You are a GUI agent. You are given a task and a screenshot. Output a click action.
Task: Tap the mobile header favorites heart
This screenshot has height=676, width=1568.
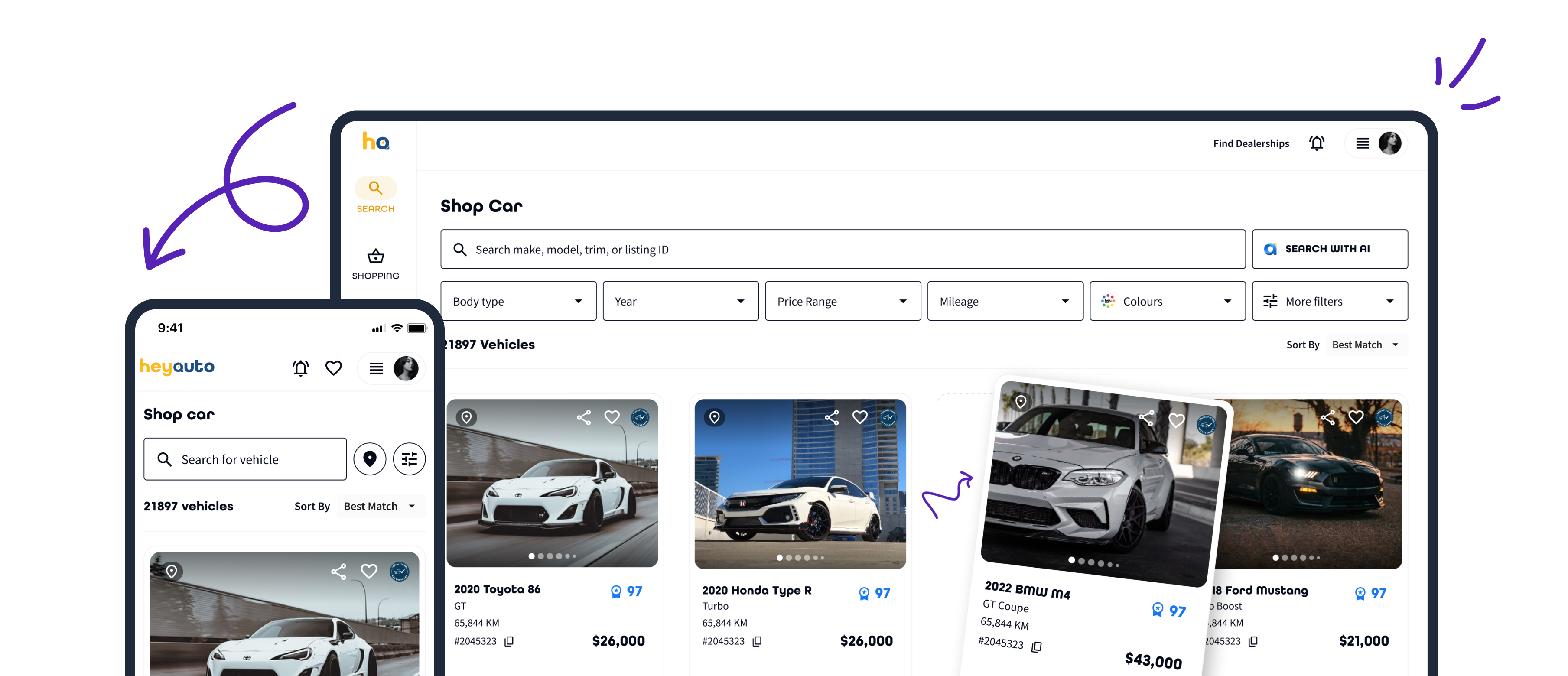click(334, 368)
